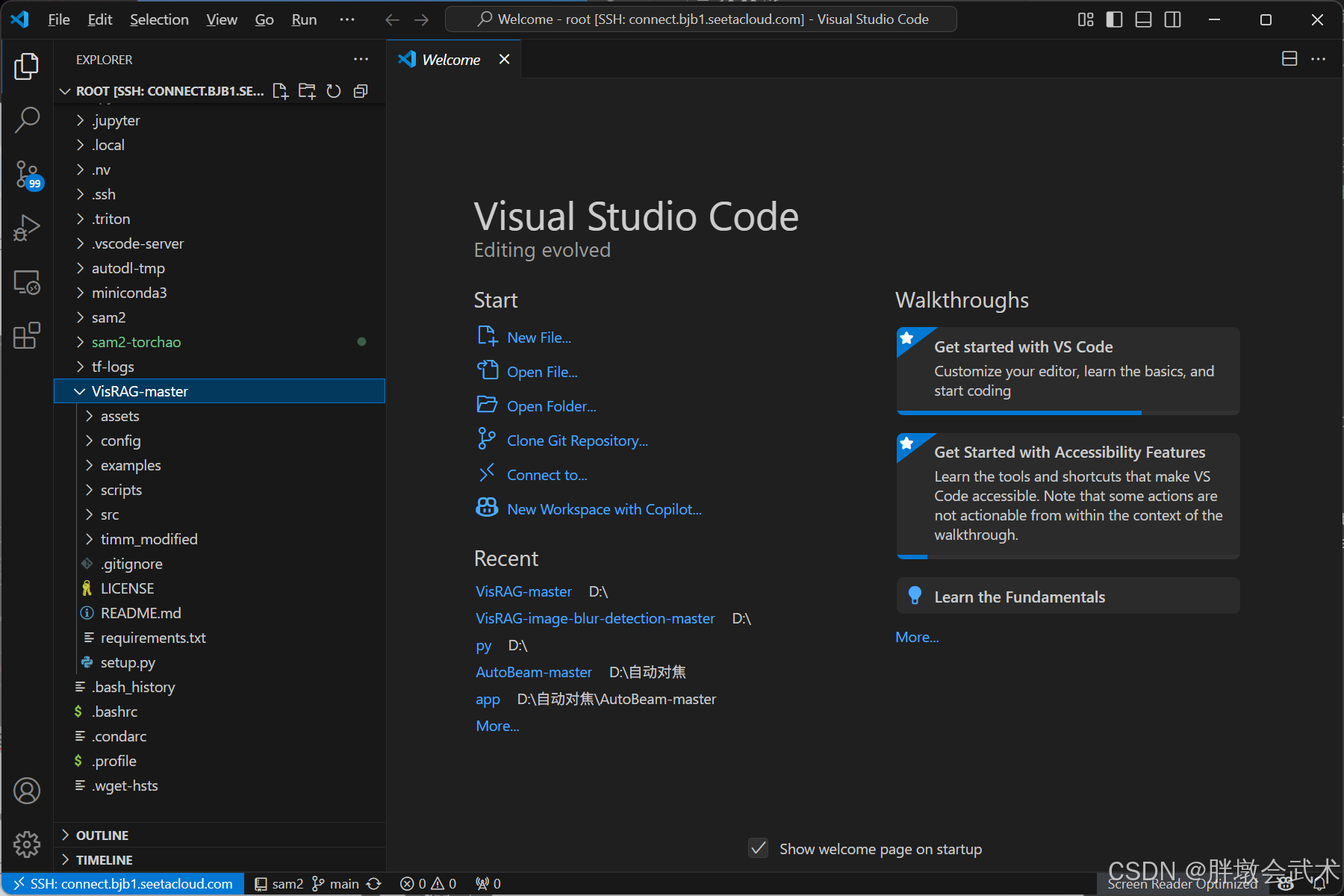Click the Open Folder... link
Viewport: 1344px width, 896px height.
[x=552, y=406]
